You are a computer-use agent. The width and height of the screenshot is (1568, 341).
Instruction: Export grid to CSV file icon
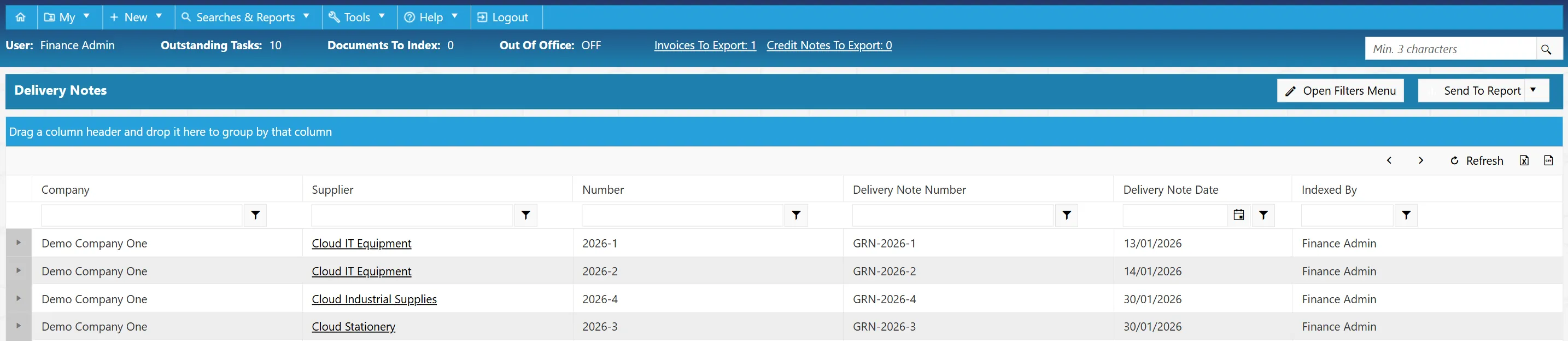(x=1548, y=161)
